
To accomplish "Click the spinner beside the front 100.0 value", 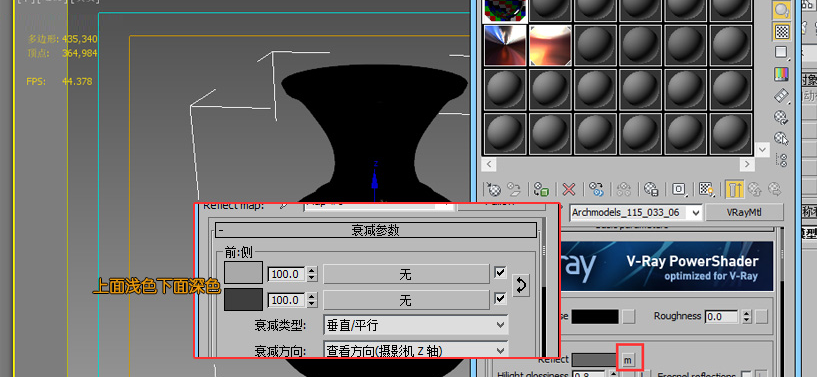I will tap(312, 274).
